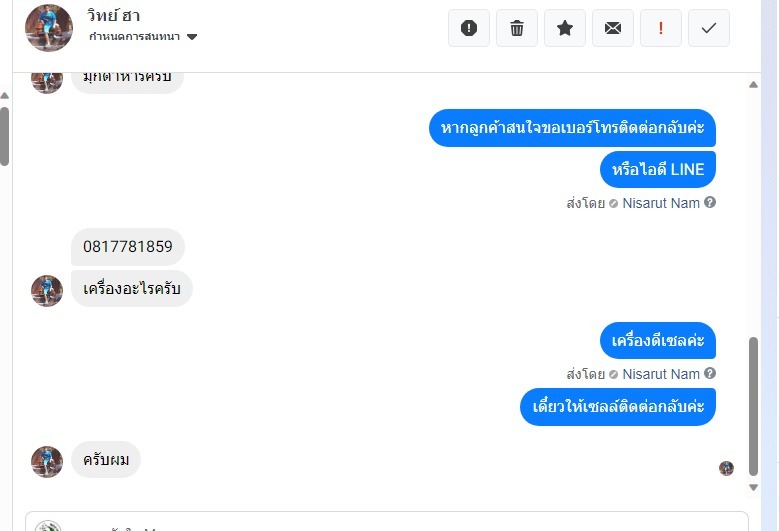This screenshot has height=531, width=779.
Task: Click the phone number 0817781859 message
Action: (128, 246)
